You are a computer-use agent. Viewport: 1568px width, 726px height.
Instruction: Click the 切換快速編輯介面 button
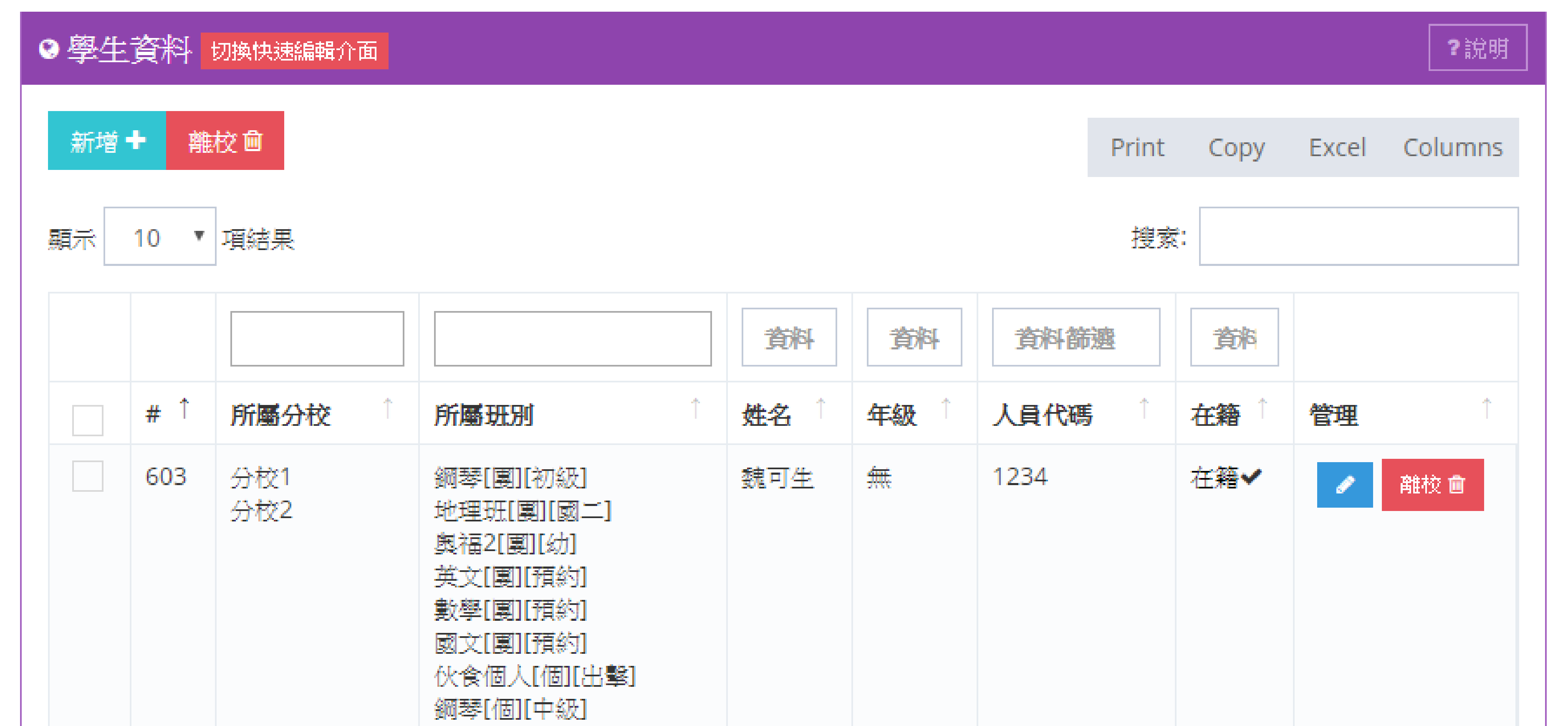tap(294, 51)
